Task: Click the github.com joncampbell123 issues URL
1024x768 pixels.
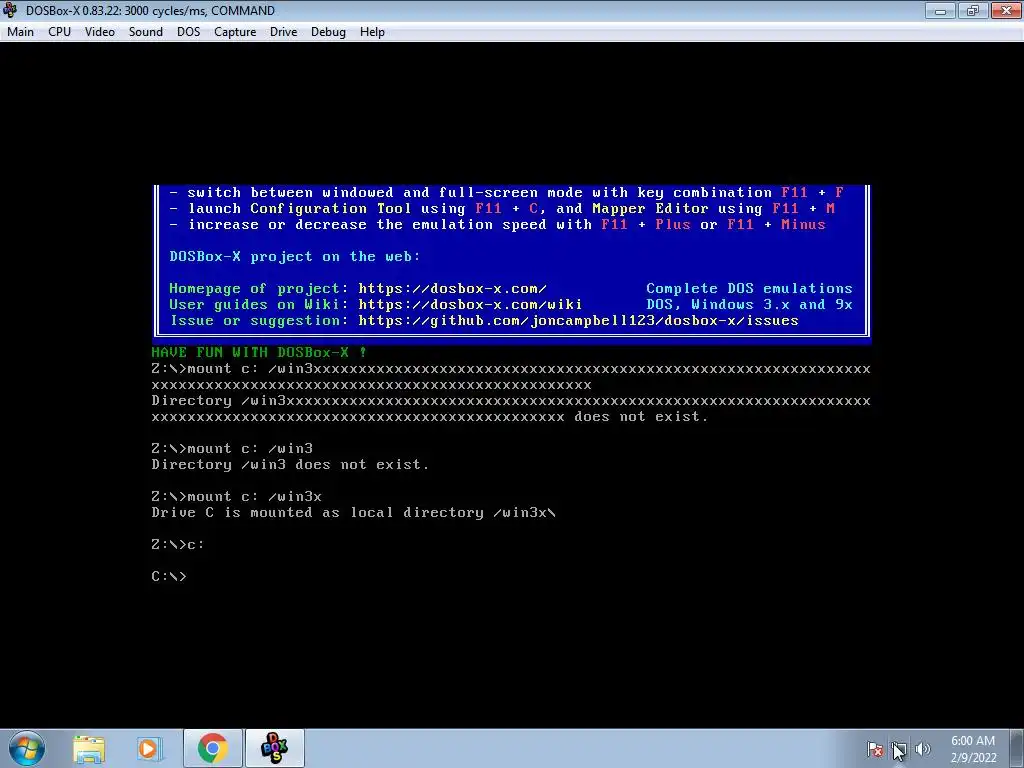Action: (x=579, y=321)
